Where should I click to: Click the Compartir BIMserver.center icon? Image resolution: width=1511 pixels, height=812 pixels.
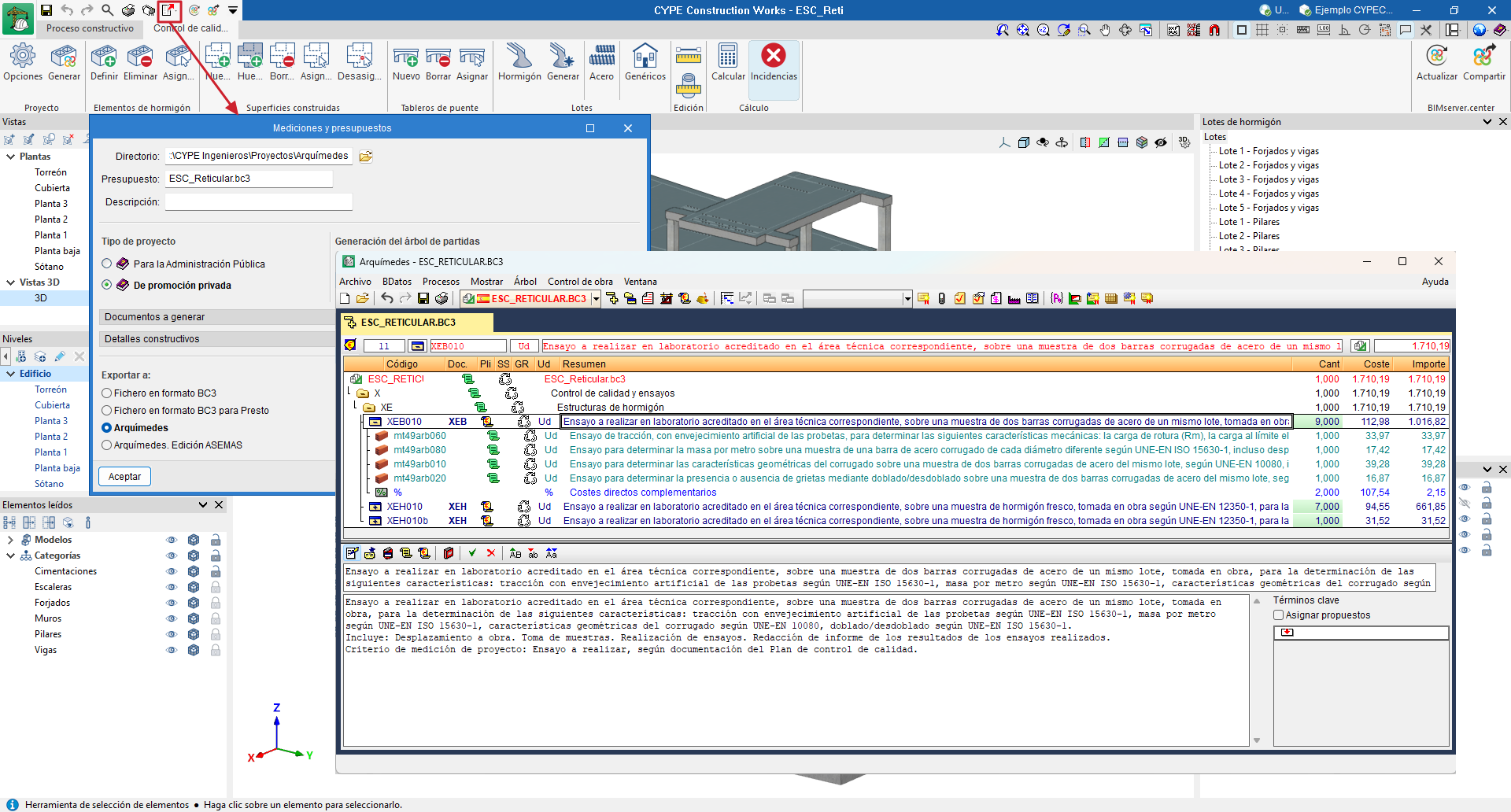click(x=1484, y=62)
